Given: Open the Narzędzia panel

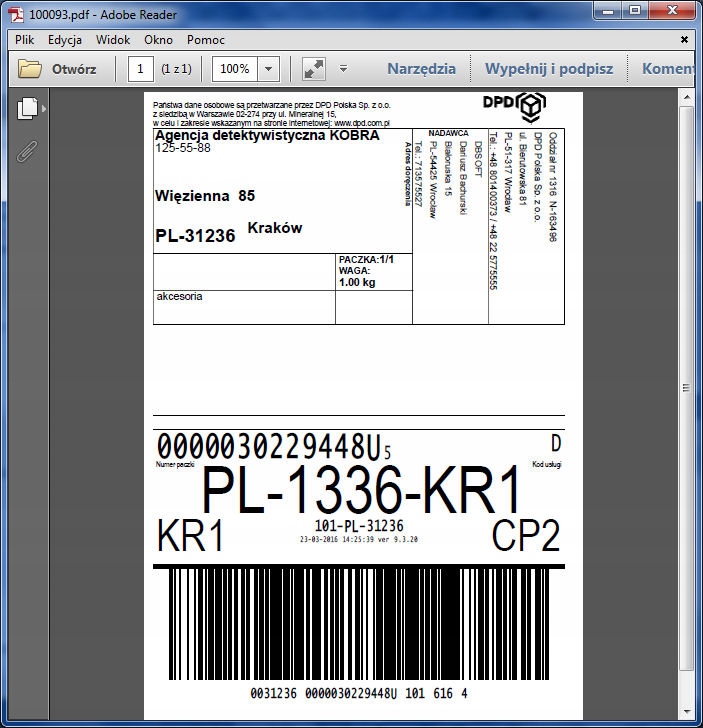Looking at the screenshot, I should coord(421,69).
